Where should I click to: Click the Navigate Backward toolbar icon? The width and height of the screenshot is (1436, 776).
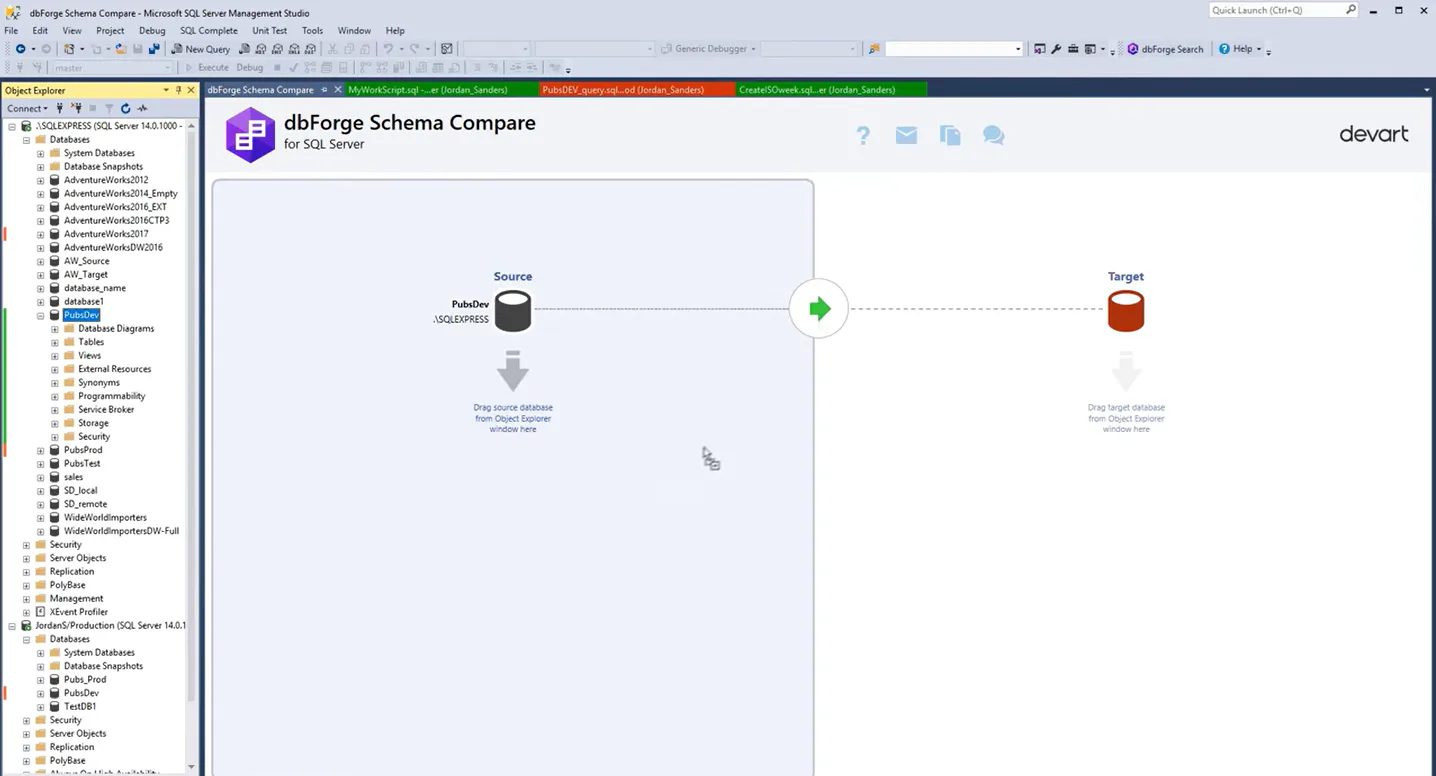click(20, 49)
